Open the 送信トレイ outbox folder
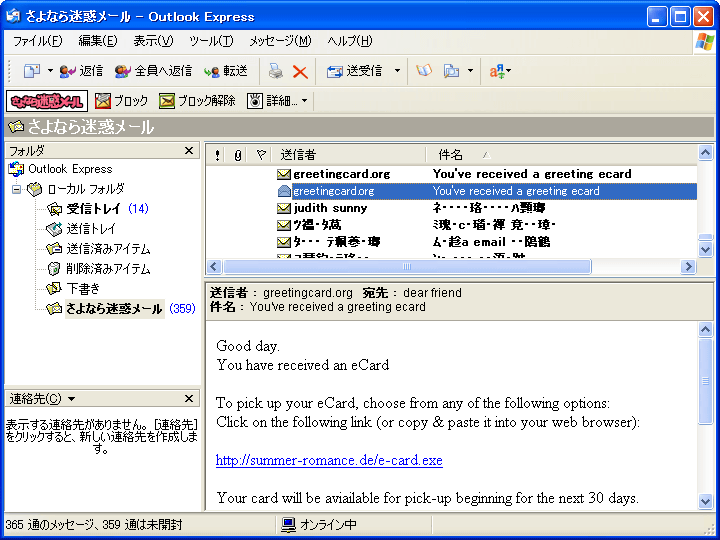 (91, 229)
